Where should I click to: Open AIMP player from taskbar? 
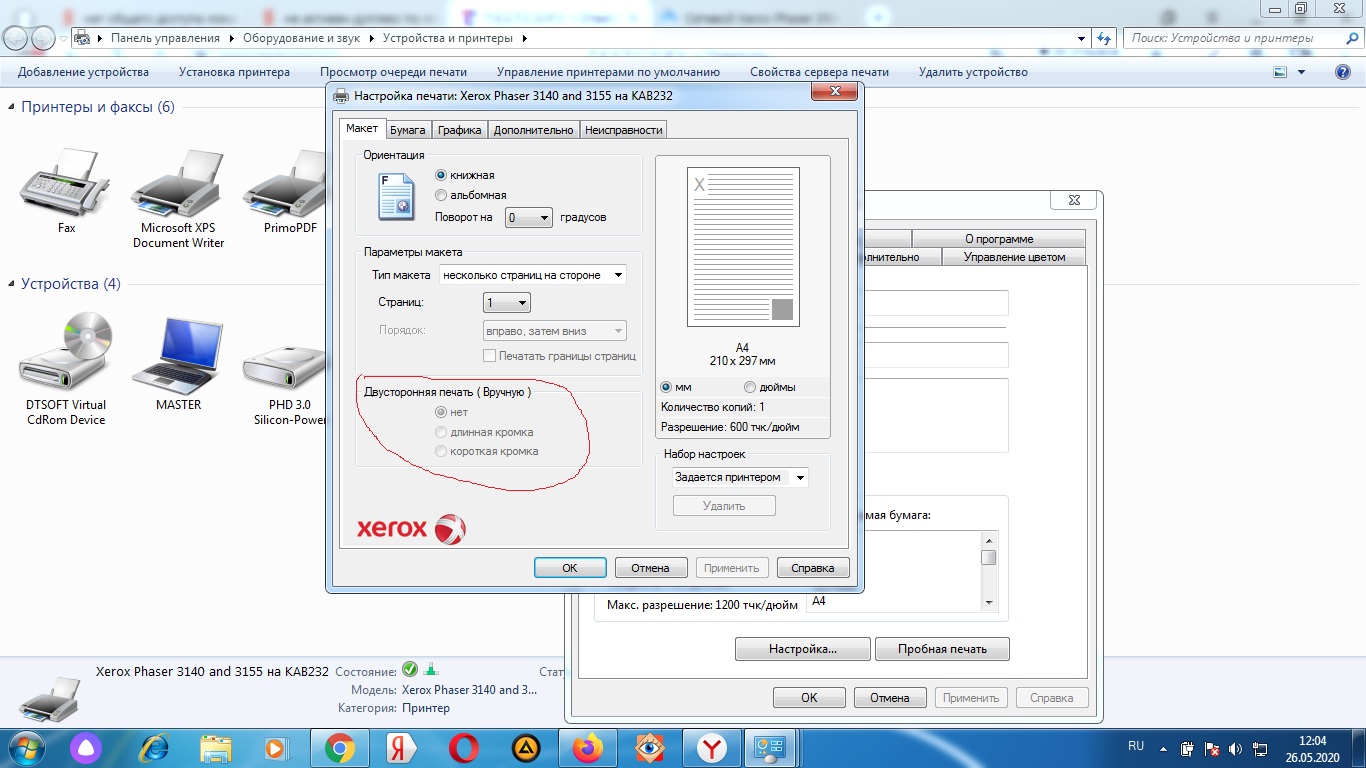(x=525, y=748)
